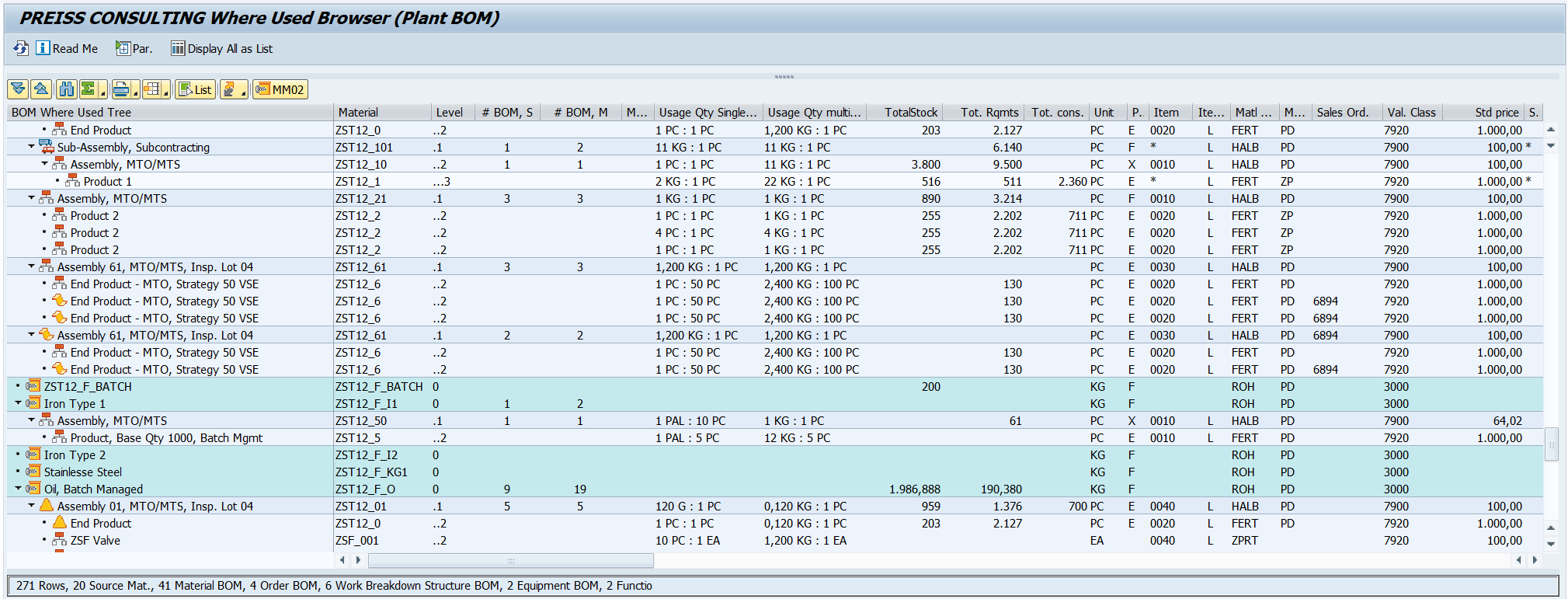
Task: Click the Sigma totals icon
Action: point(89,89)
